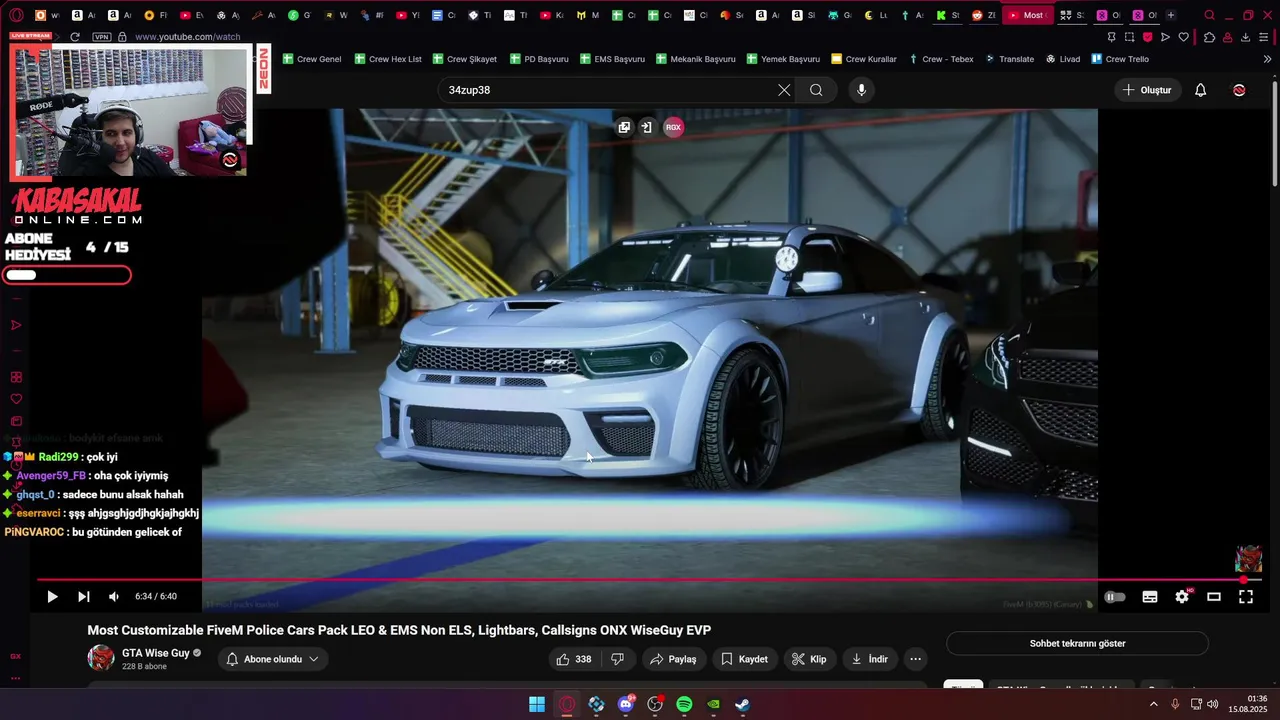This screenshot has width=1280, height=720.
Task: Open the Crew Kurallar bookmark folder
Action: pyautogui.click(x=864, y=59)
